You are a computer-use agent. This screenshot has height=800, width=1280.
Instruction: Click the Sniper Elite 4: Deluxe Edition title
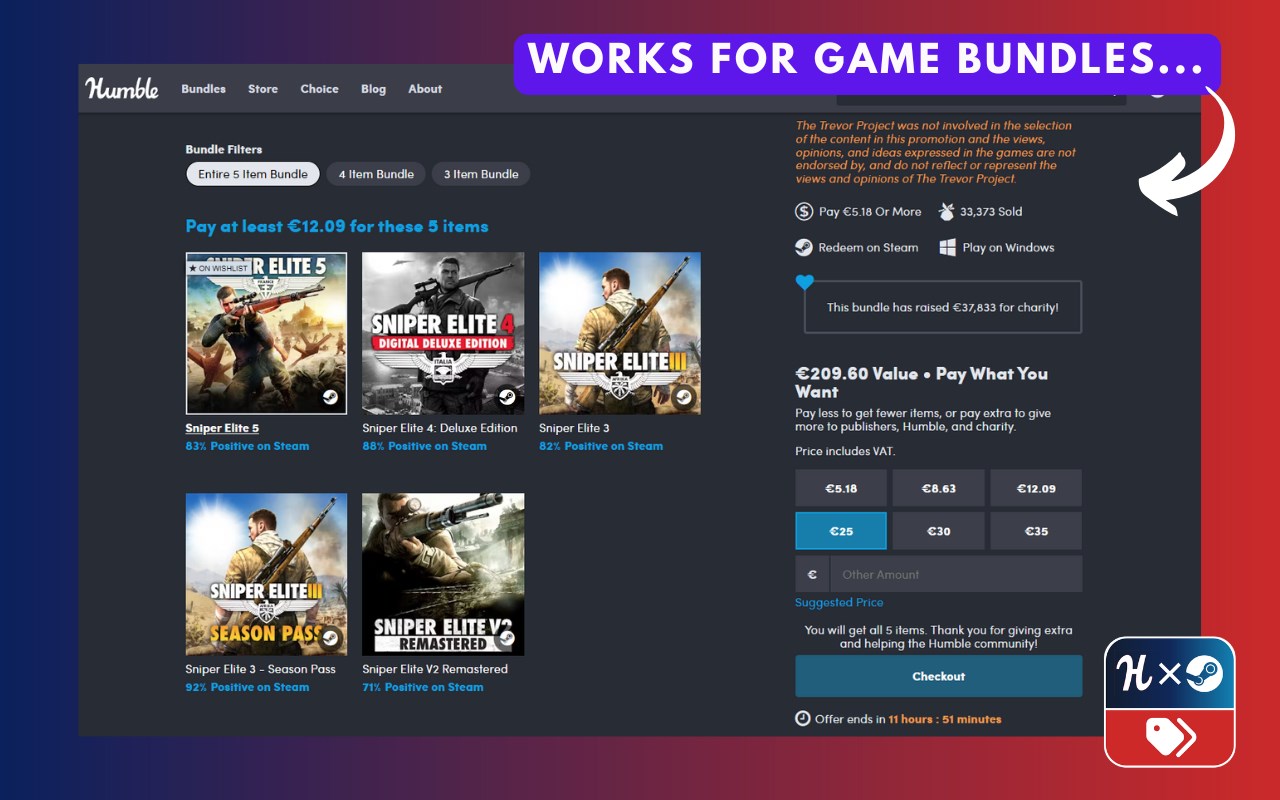point(440,428)
